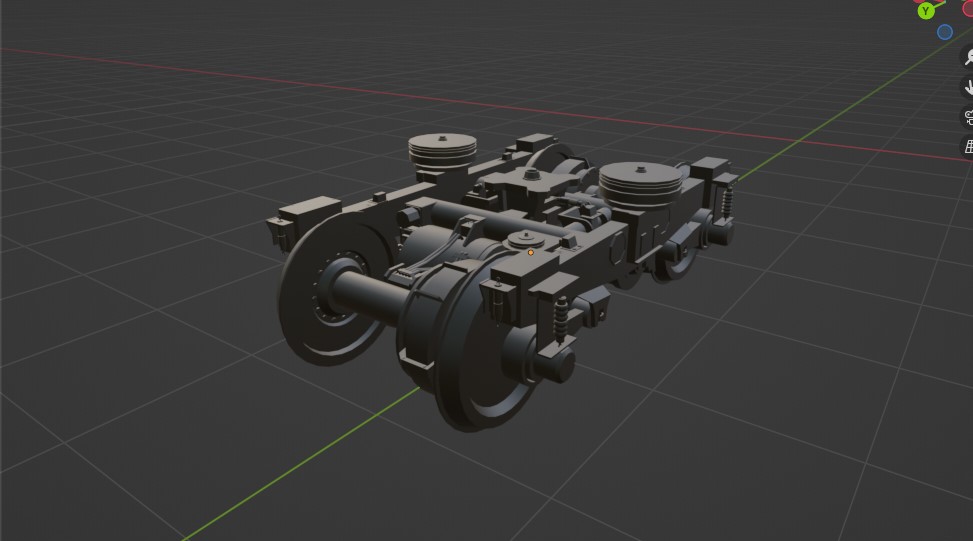Click the orange object origin point
The image size is (973, 541).
pyautogui.click(x=530, y=253)
